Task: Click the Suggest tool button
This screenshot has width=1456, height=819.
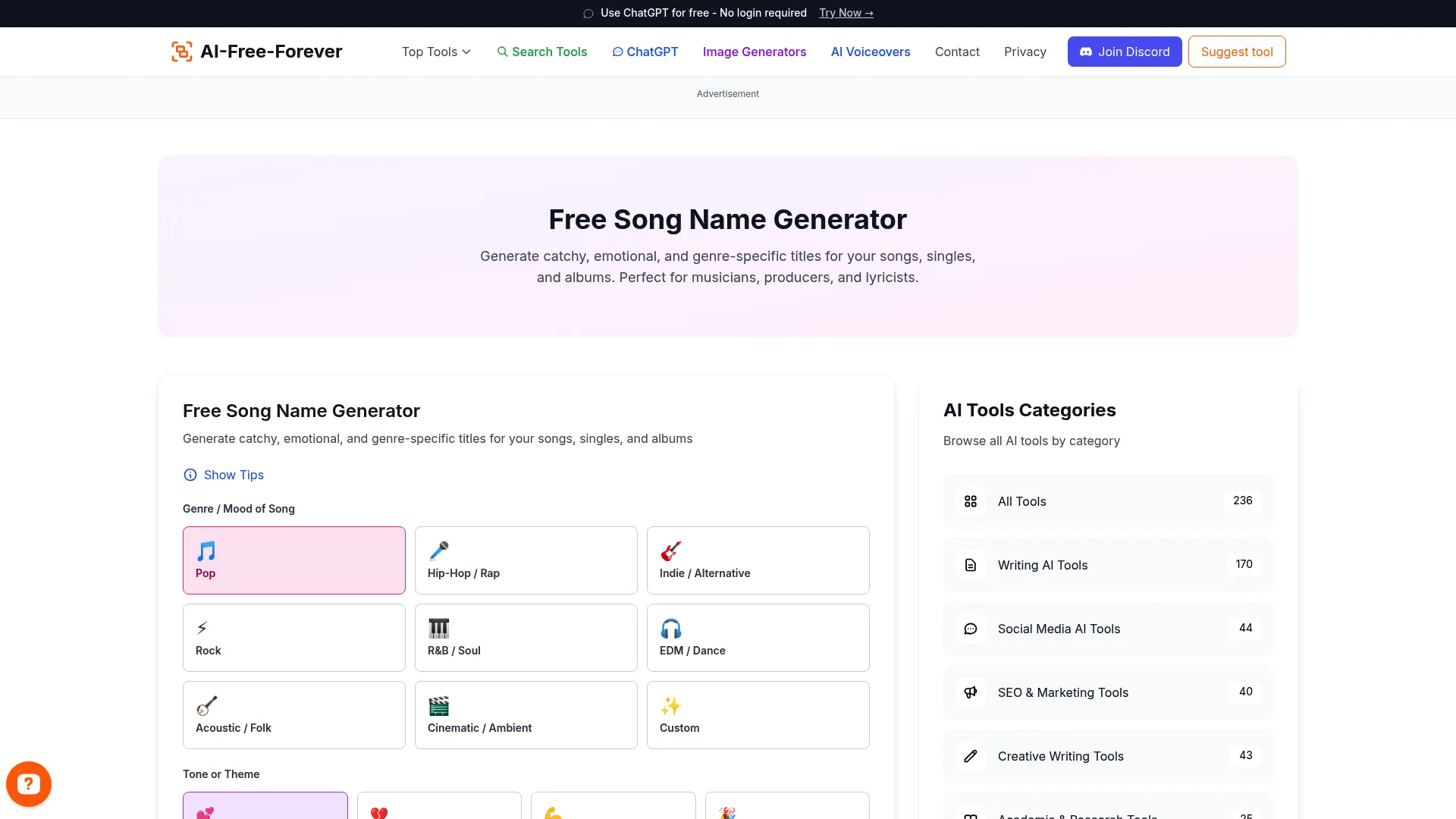Action: point(1236,52)
